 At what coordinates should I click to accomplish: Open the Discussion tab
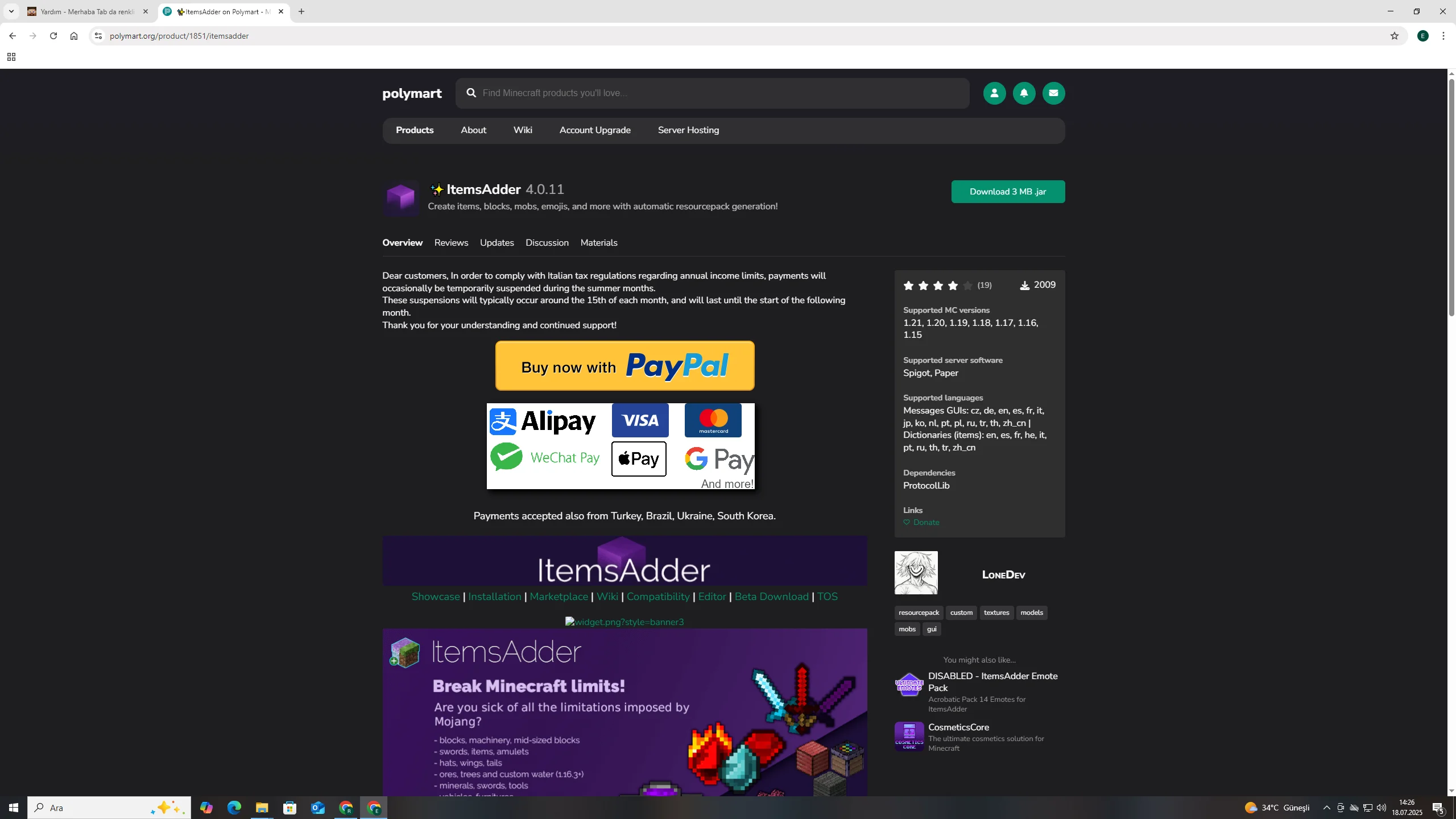tap(547, 243)
